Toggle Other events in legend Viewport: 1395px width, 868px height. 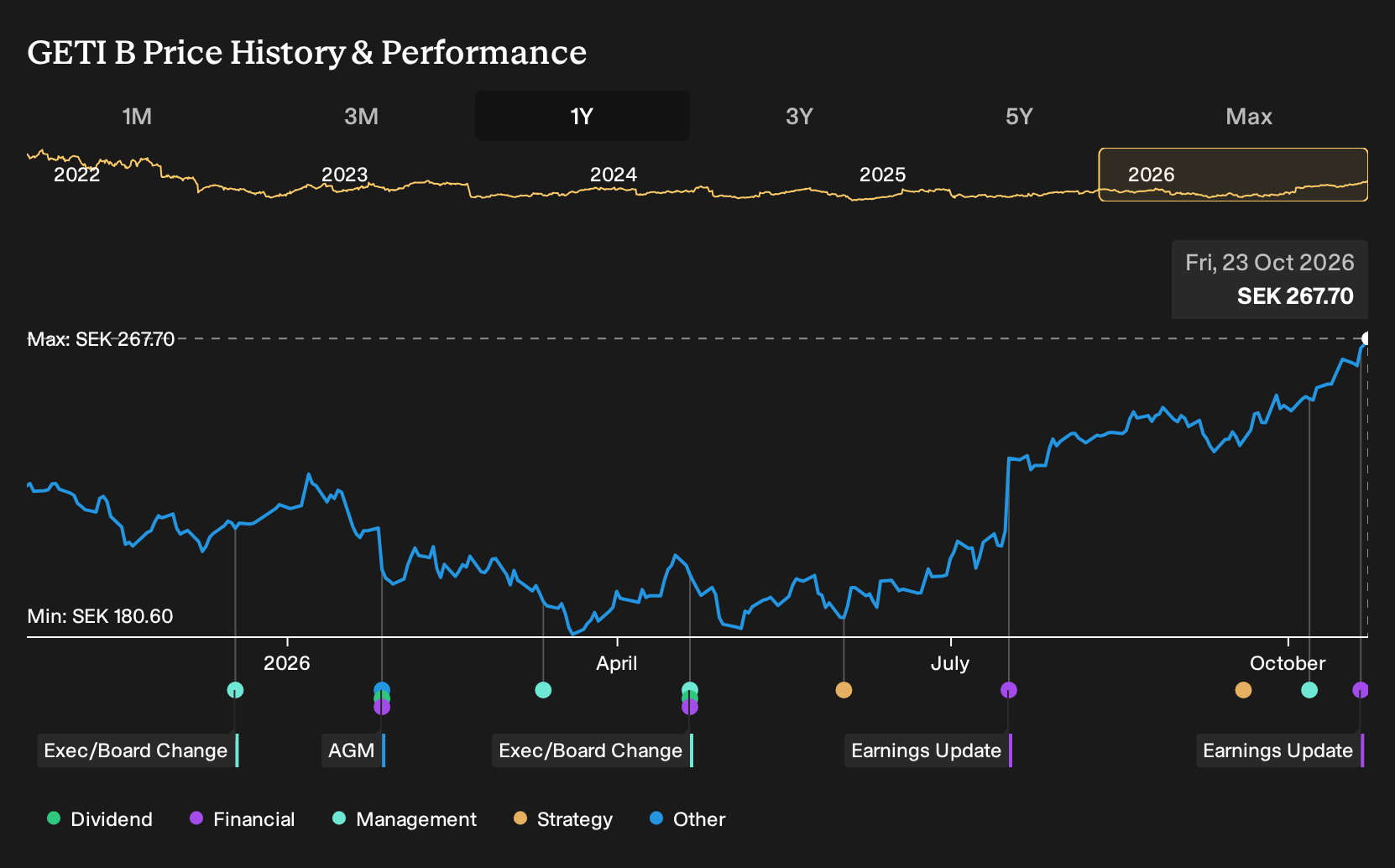[x=687, y=819]
